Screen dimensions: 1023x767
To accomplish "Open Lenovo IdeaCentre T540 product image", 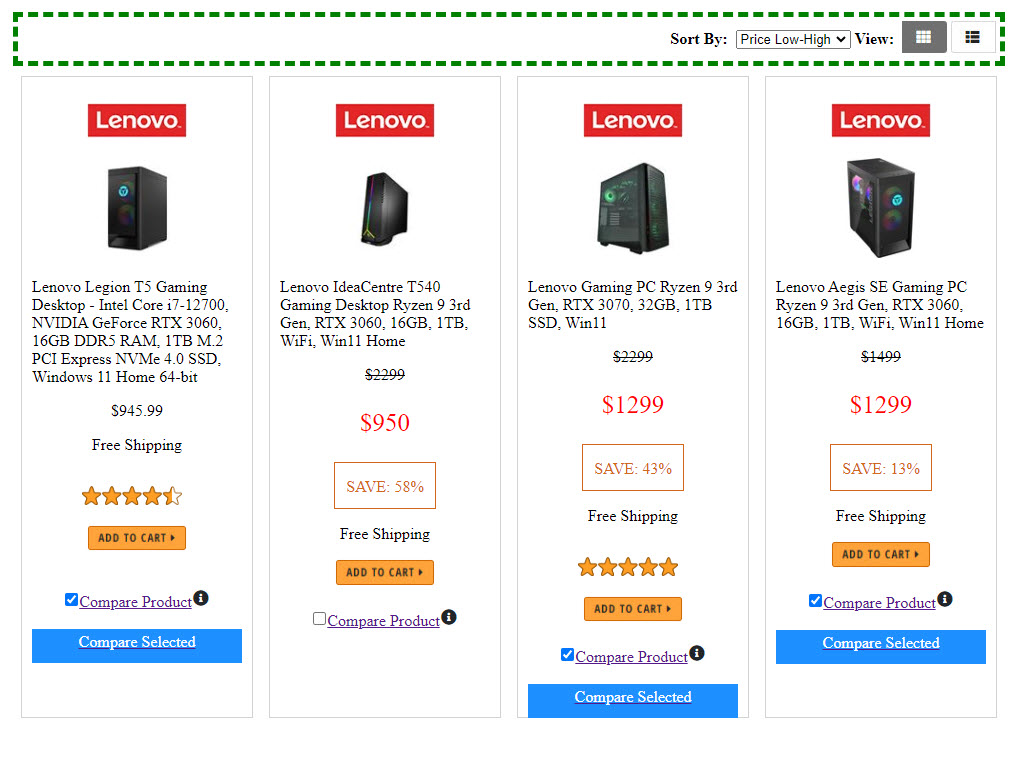I will click(x=385, y=208).
